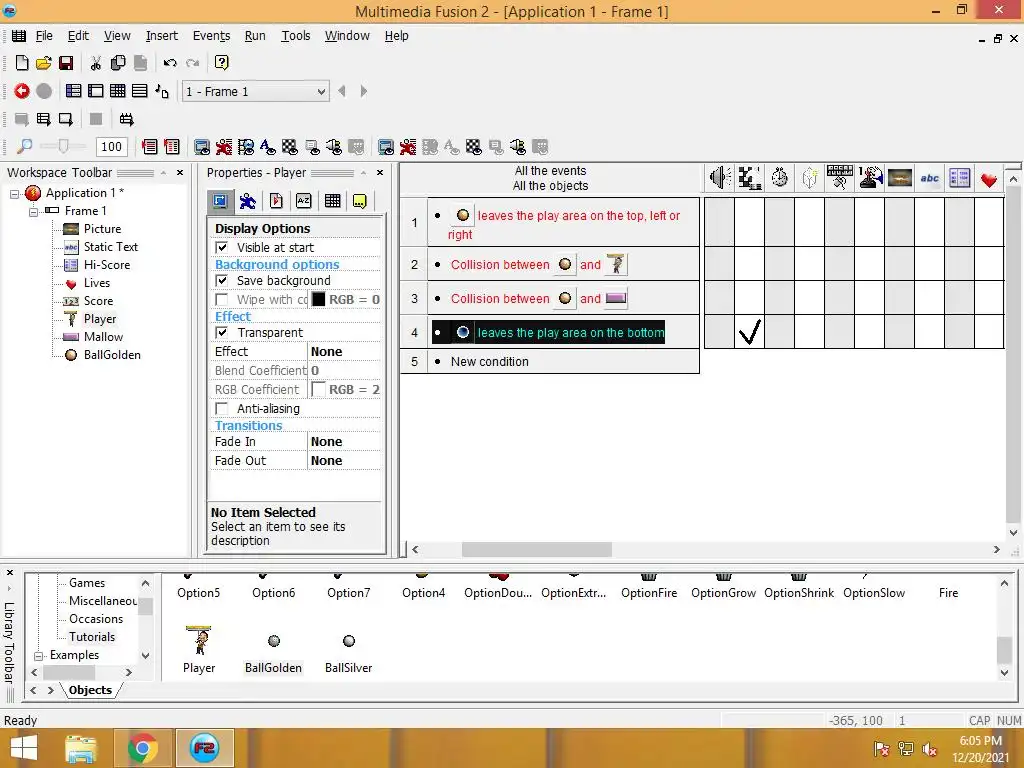
Task: Toggle the Save background checkbox
Action: [222, 280]
